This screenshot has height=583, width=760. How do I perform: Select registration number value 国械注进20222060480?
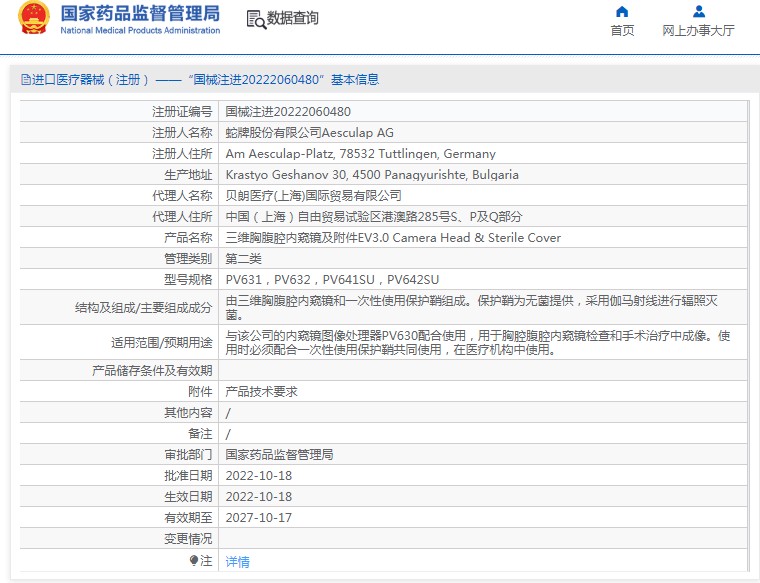coord(288,112)
